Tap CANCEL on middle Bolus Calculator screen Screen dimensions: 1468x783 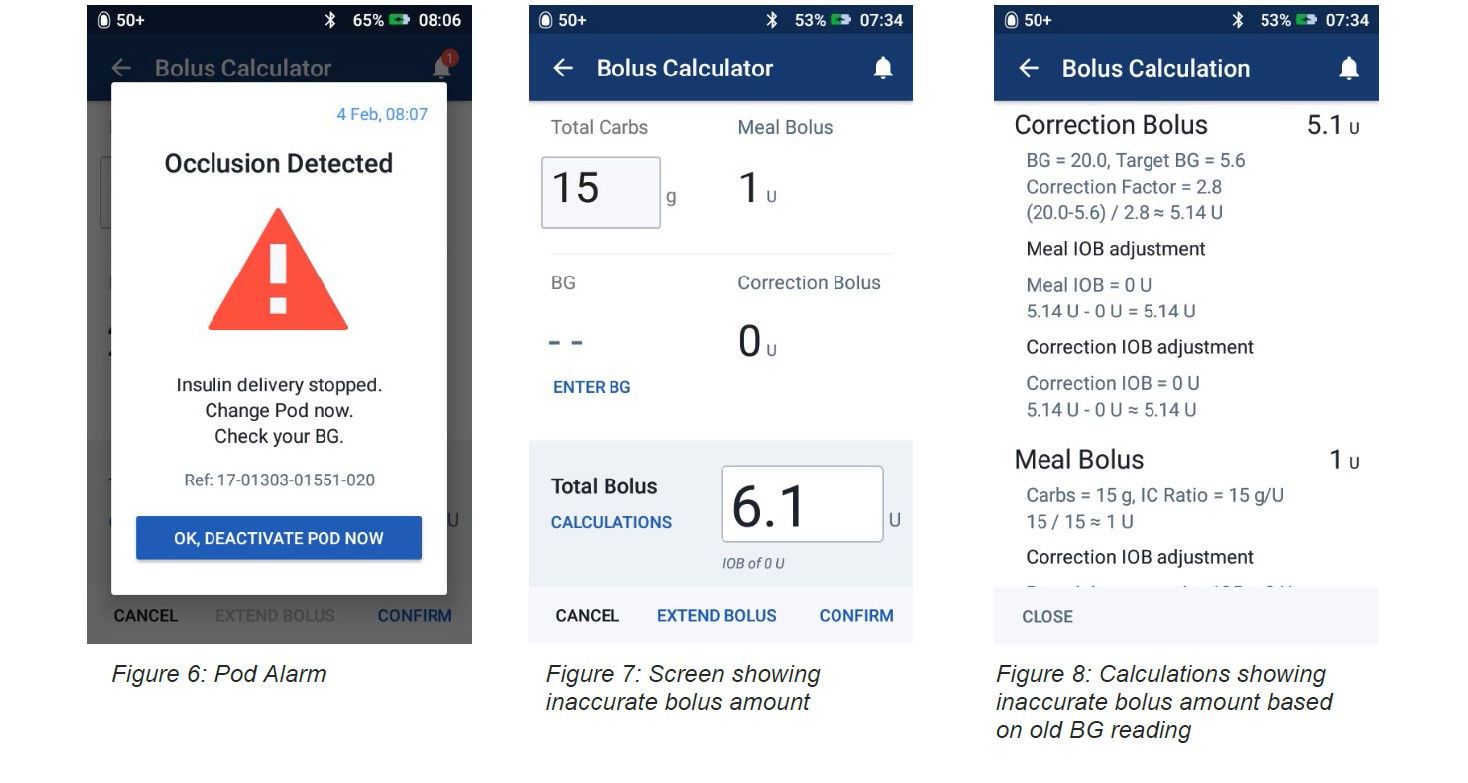click(587, 616)
